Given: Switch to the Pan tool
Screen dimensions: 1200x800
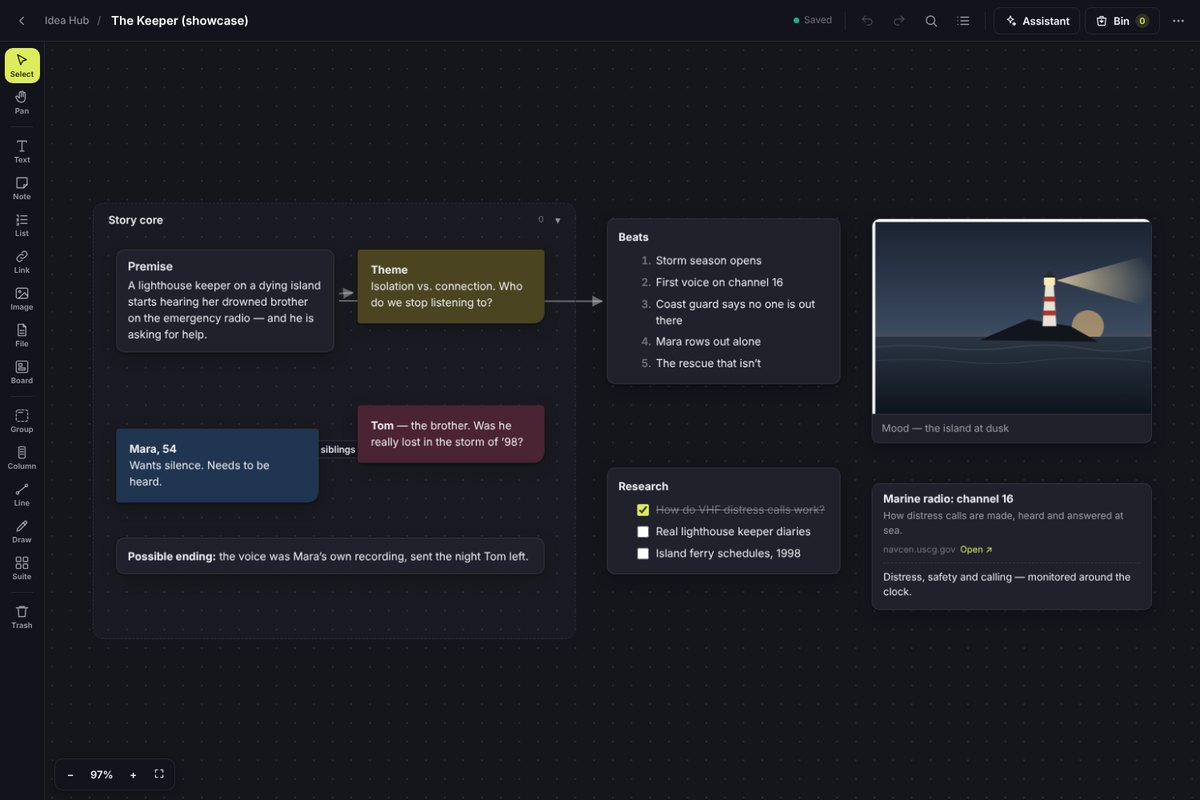Looking at the screenshot, I should pyautogui.click(x=22, y=102).
